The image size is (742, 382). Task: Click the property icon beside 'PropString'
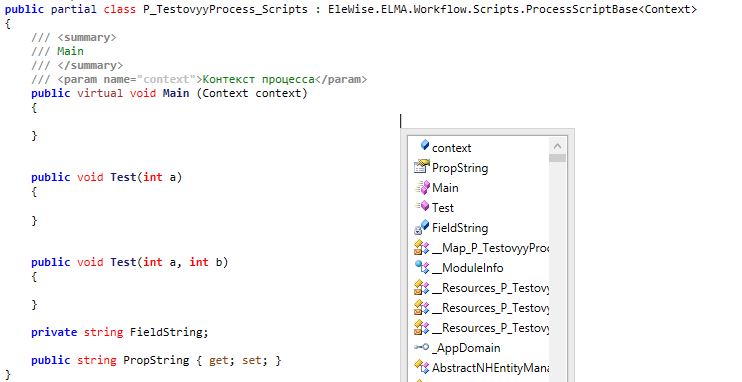422,167
